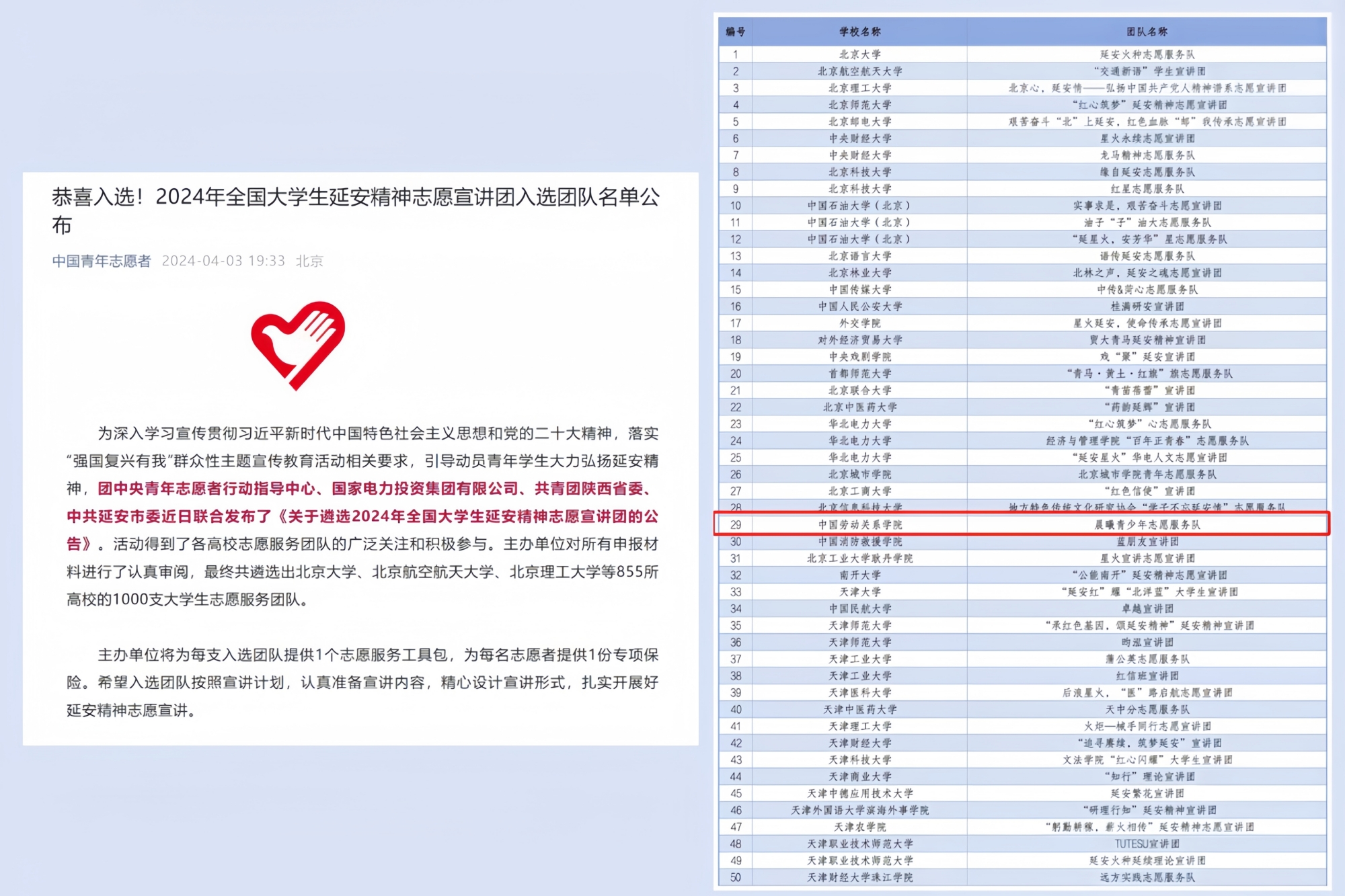The image size is (1345, 896).
Task: Open the 中国青年志愿者 account link
Action: [102, 261]
